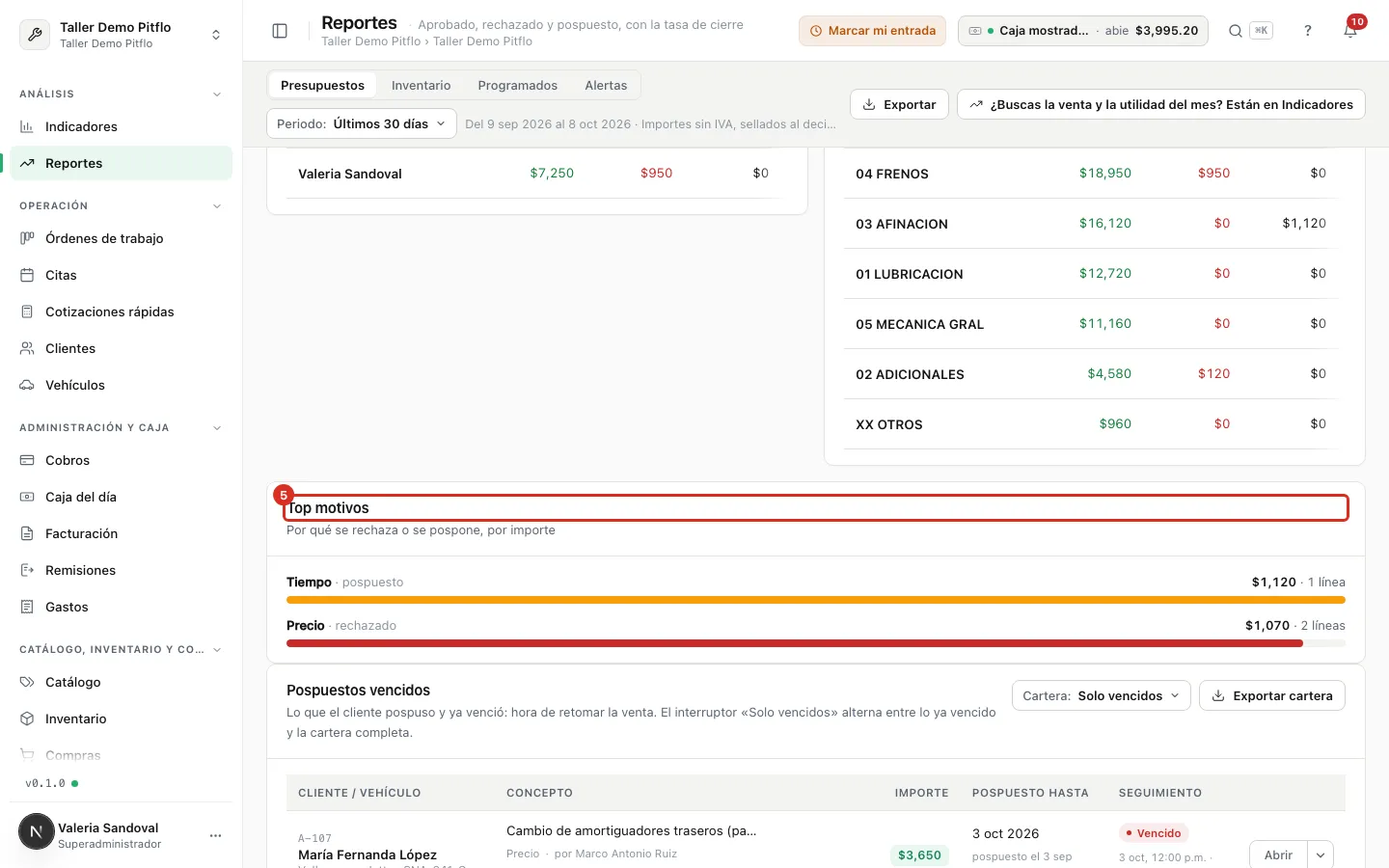
Task: Toggle the sidebar panel icon
Action: pyautogui.click(x=280, y=31)
